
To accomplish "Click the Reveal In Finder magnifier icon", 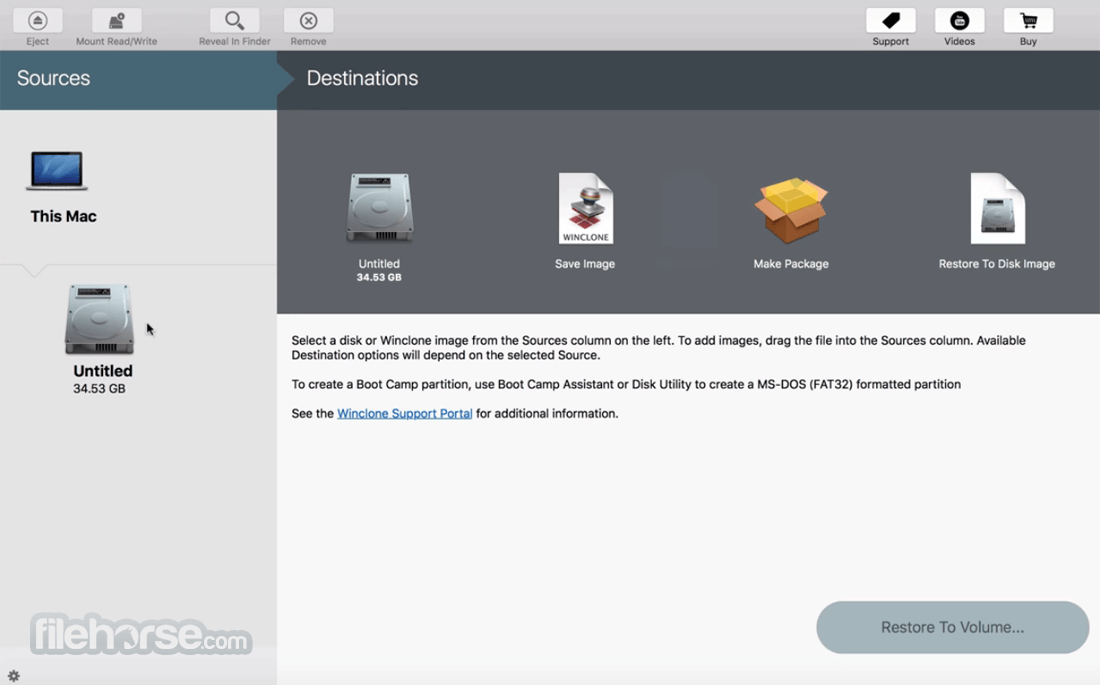I will 234,21.
